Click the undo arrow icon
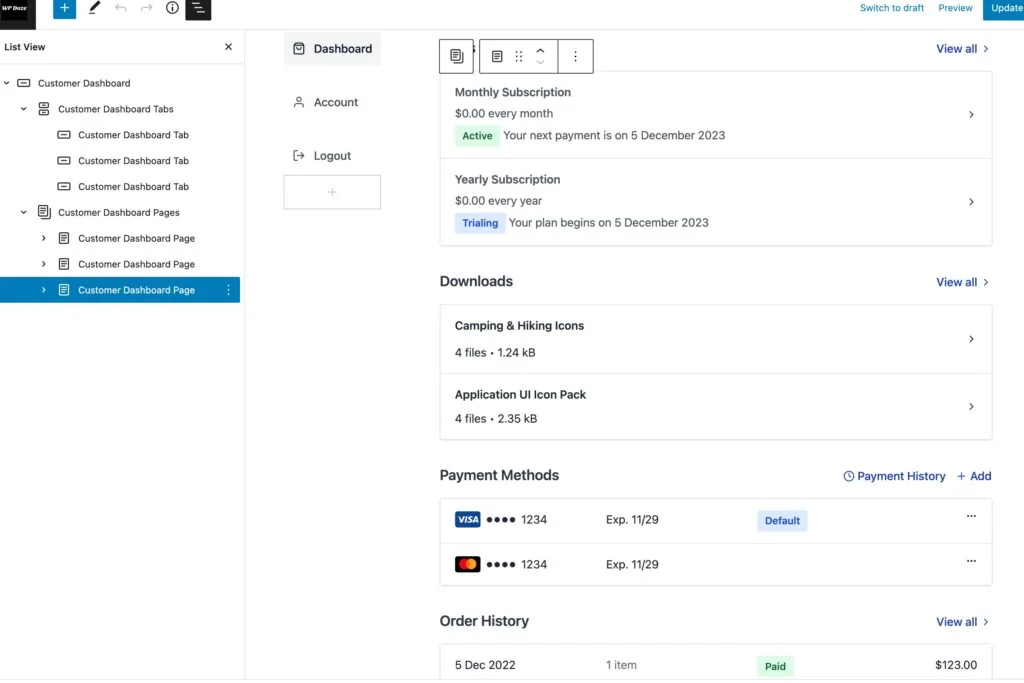 coord(120,9)
